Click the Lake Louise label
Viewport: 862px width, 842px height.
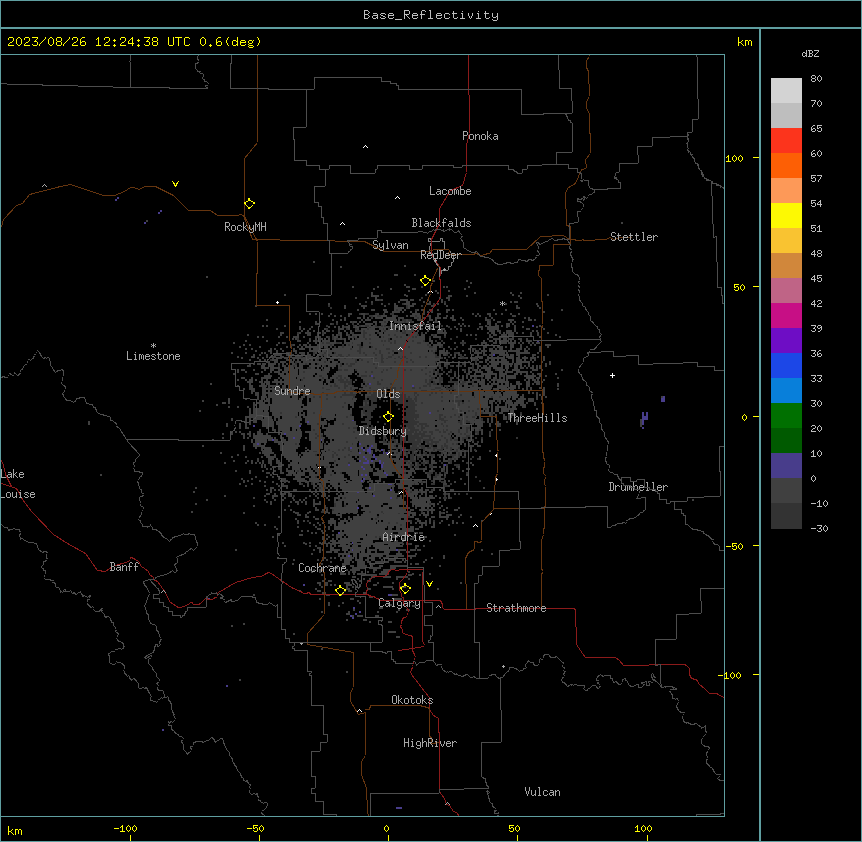coord(18,484)
